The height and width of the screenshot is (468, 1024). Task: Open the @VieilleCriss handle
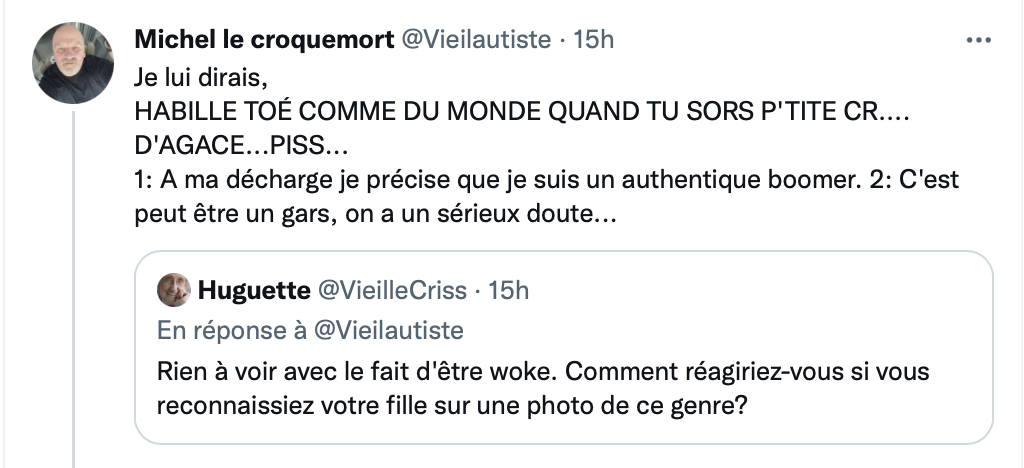[x=392, y=291]
